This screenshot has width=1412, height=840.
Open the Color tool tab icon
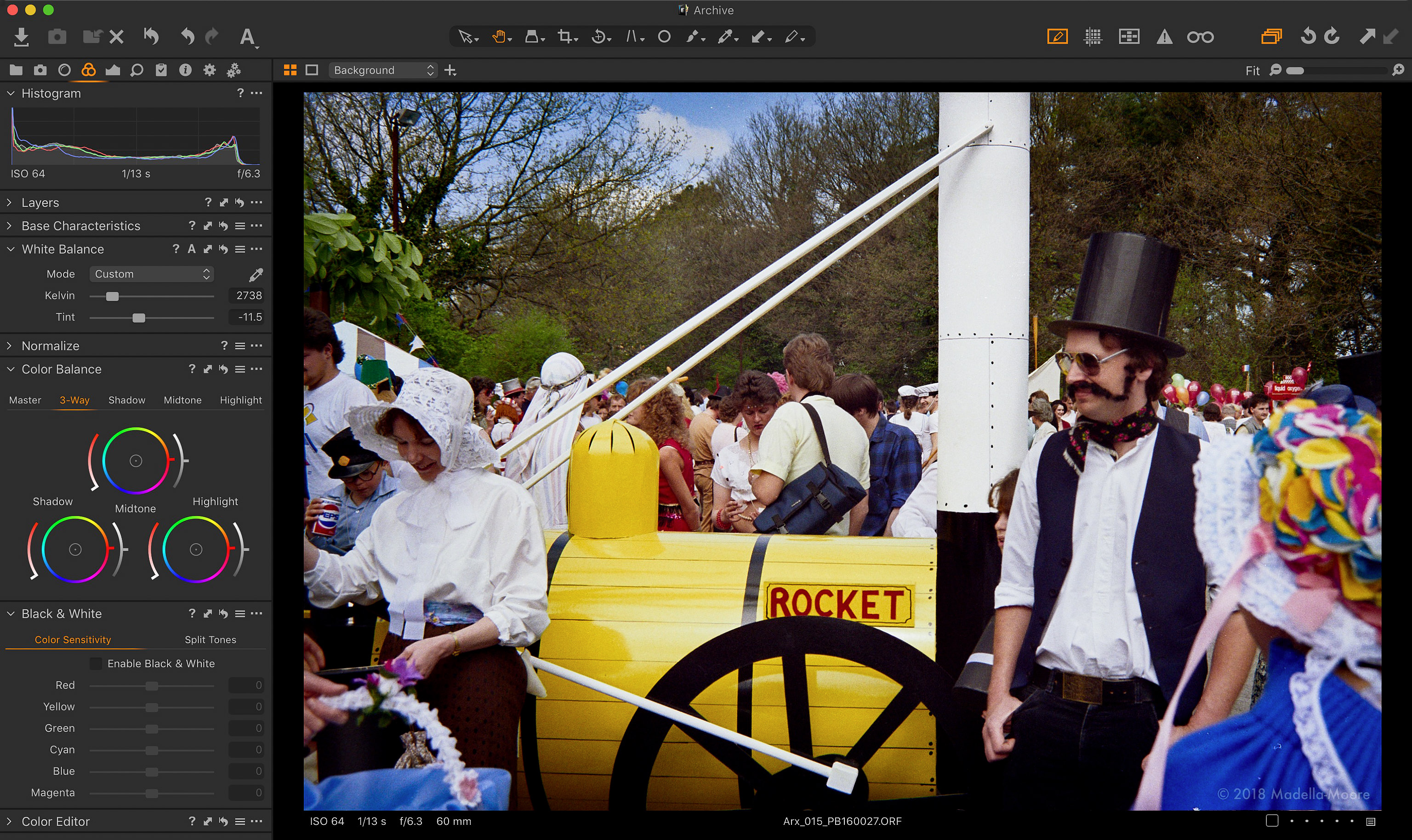tap(88, 70)
